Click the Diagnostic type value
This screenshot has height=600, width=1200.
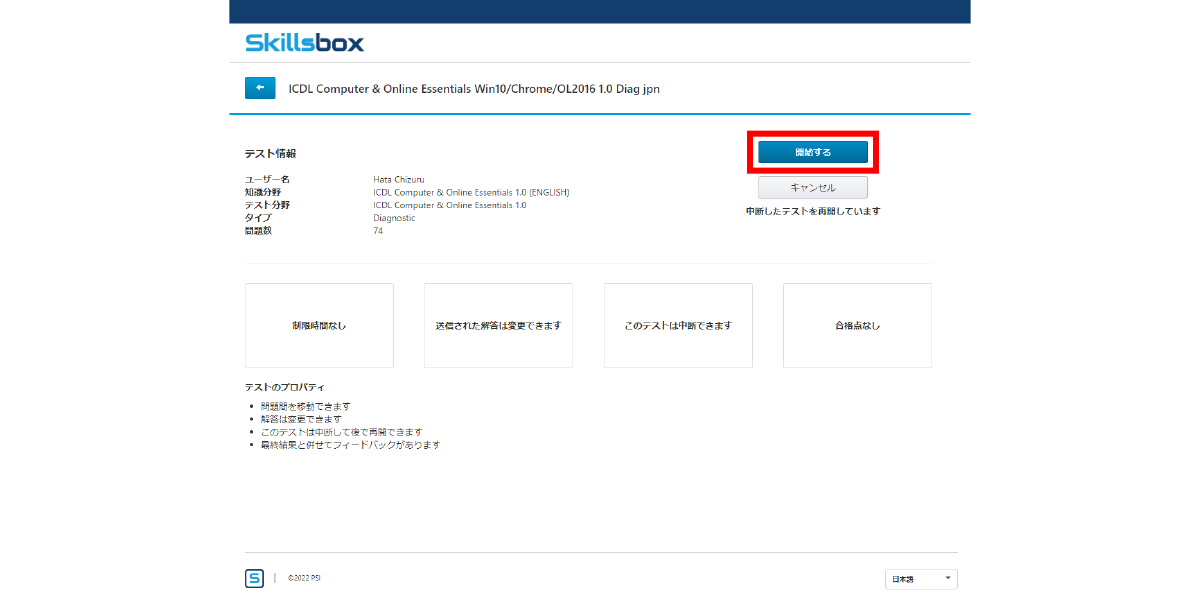394,218
